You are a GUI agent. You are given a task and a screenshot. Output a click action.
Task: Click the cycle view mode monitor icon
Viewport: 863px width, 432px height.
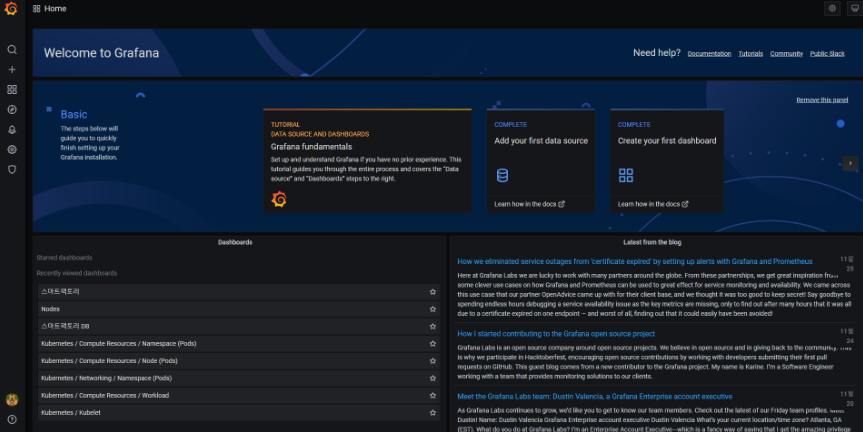click(x=854, y=8)
